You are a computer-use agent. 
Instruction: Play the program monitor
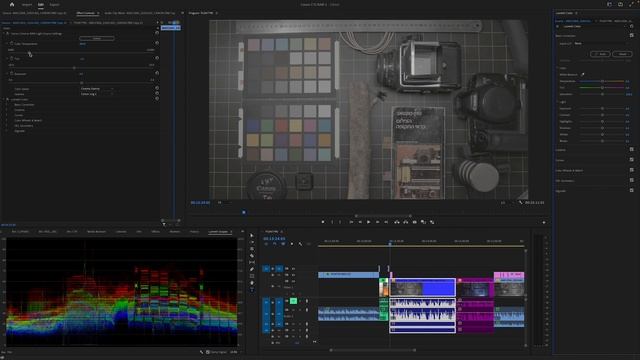(x=369, y=222)
